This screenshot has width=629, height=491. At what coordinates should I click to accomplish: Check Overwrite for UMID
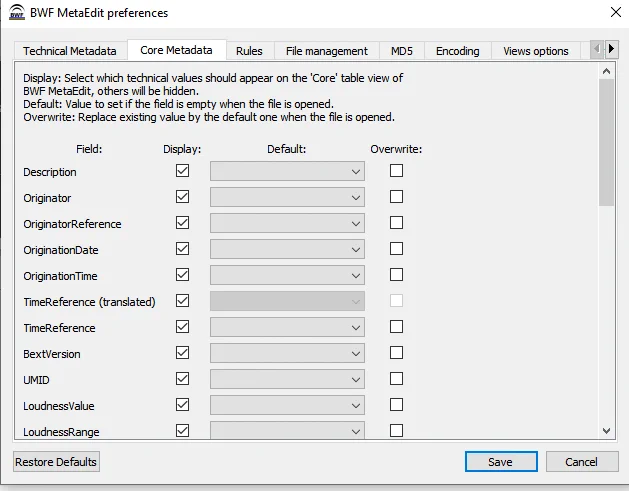(x=396, y=379)
